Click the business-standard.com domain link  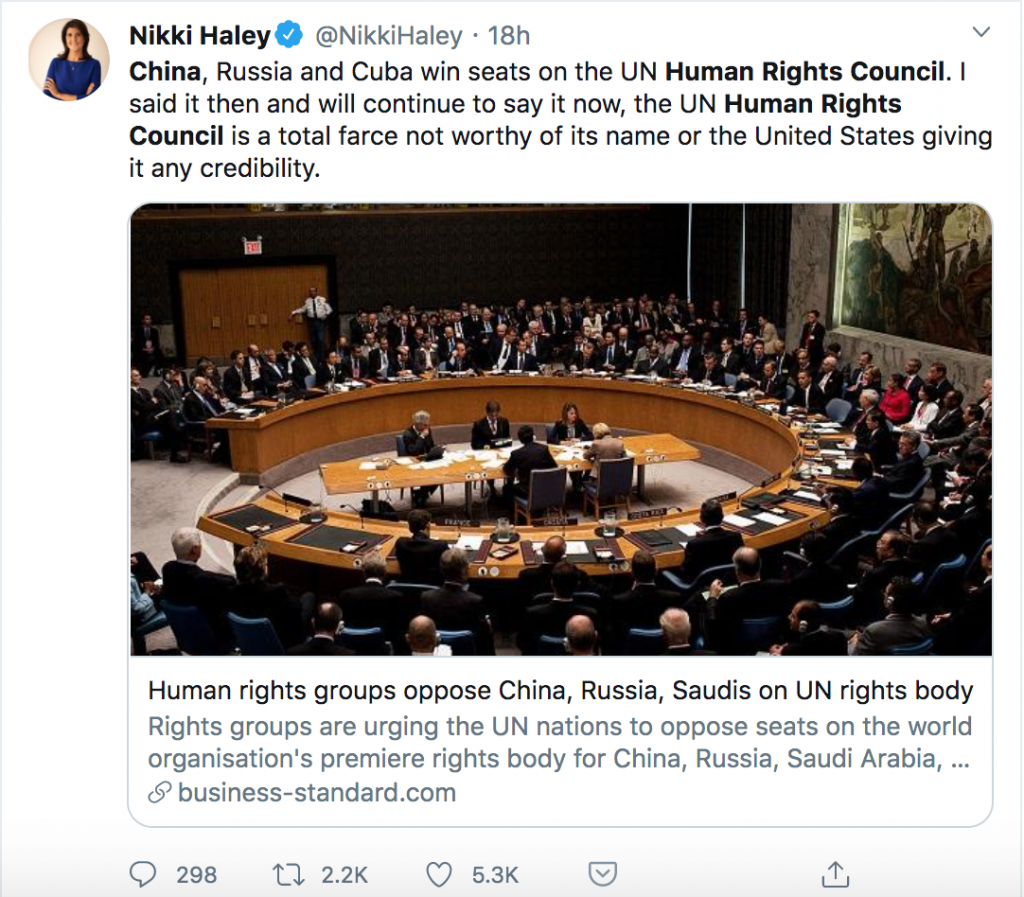click(x=317, y=793)
